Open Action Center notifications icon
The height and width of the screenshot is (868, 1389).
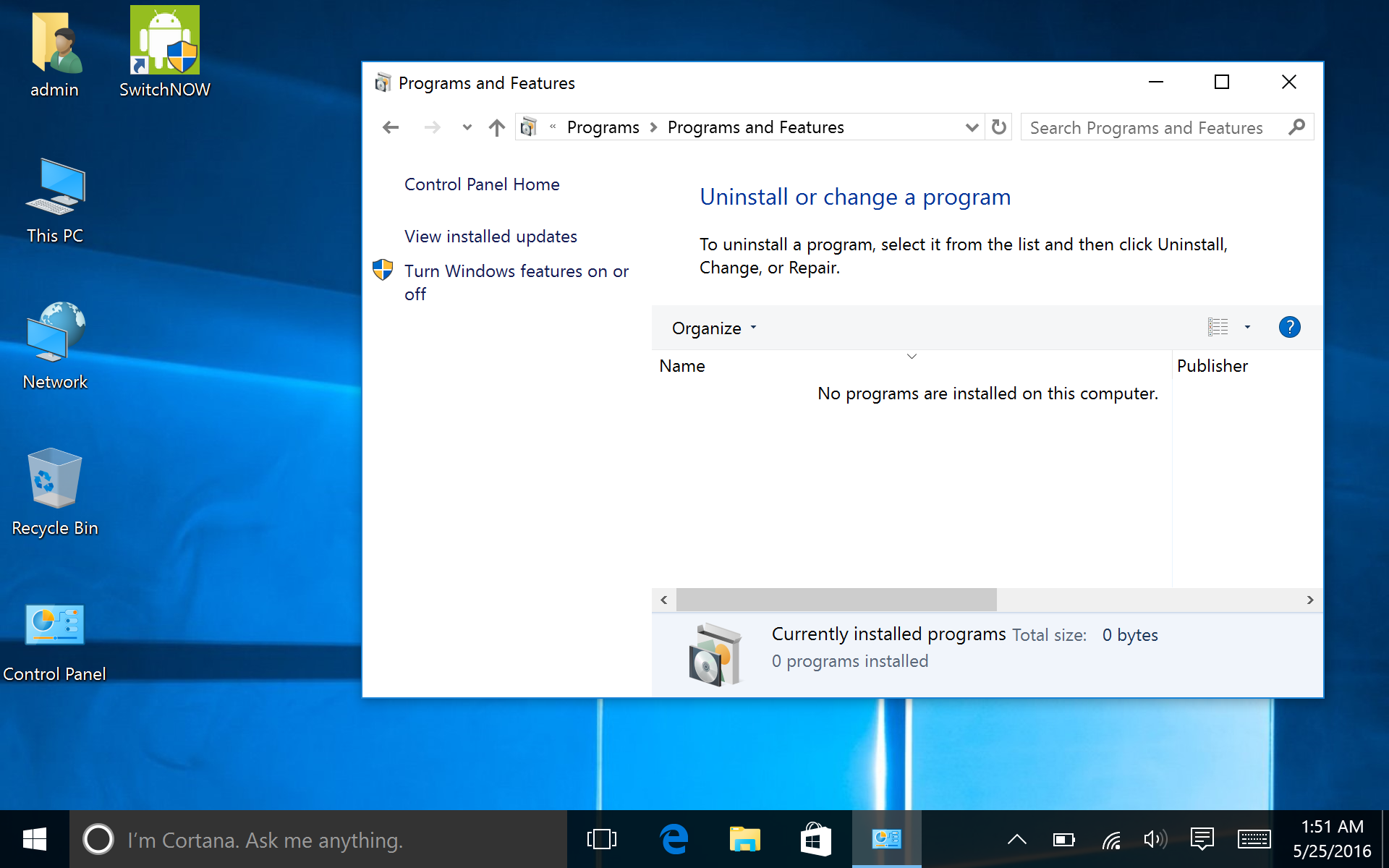tap(1202, 840)
